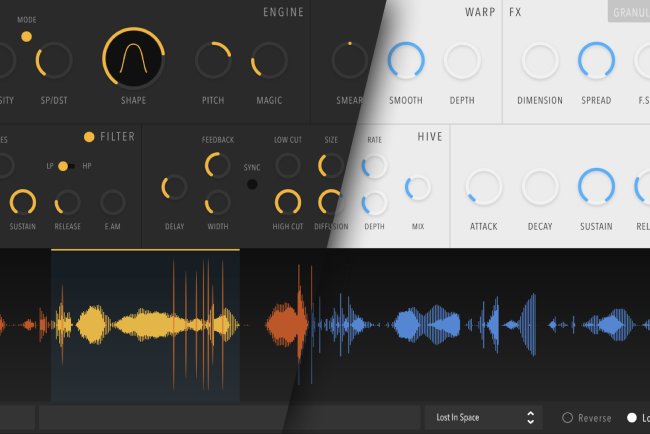The width and height of the screenshot is (650, 434).
Task: Click the SMOOTH knob in WARP section
Action: (406, 61)
